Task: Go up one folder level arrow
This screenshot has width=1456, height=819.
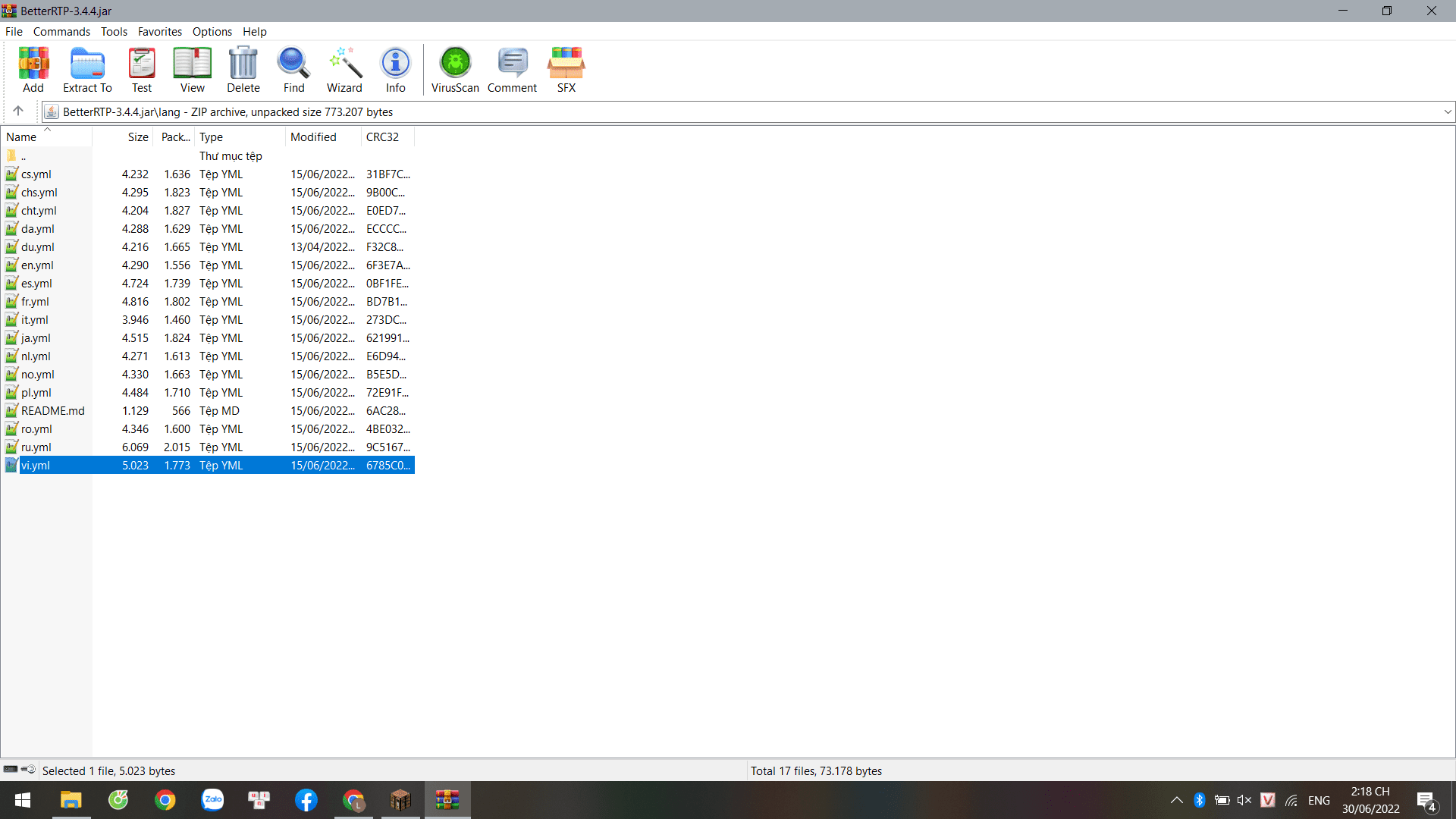Action: (18, 111)
